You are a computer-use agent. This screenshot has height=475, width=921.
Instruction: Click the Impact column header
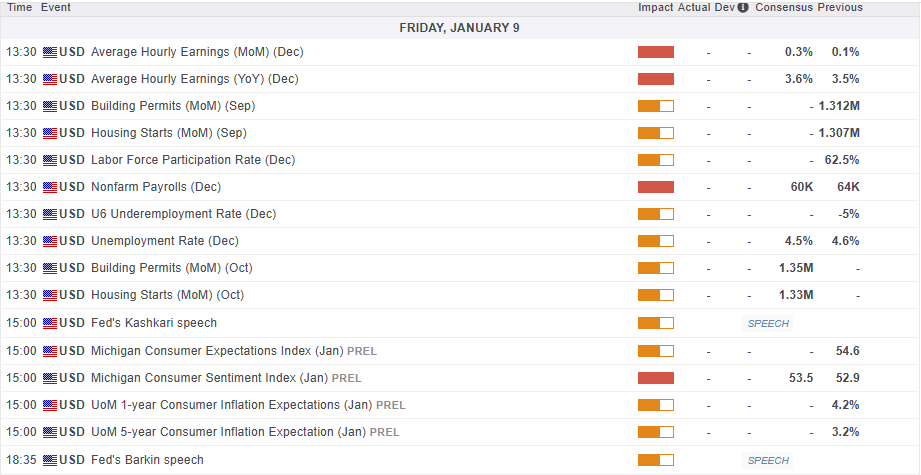(655, 7)
